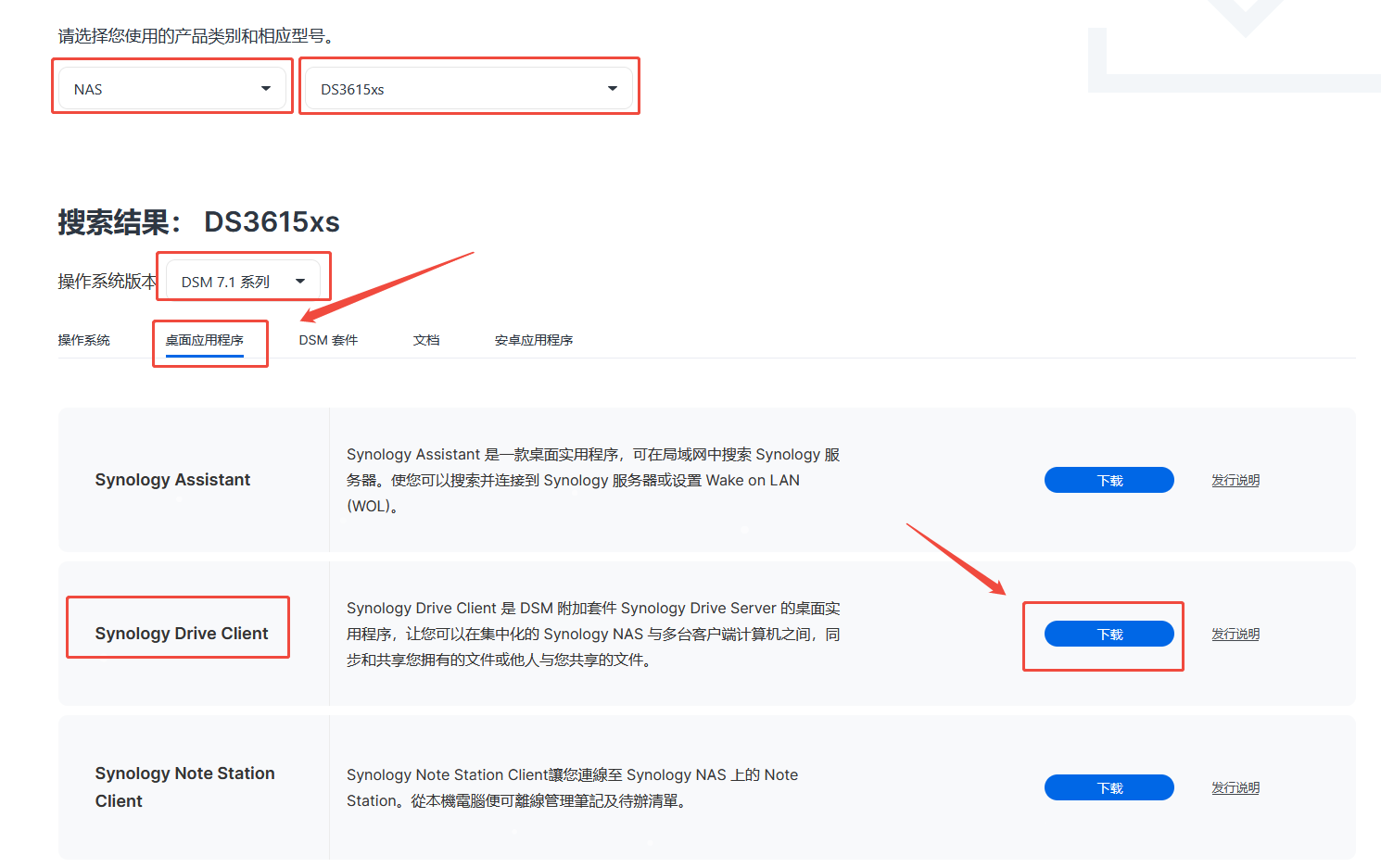Viewport: 1381px width, 868px height.
Task: Switch to the 操作系统 tab
Action: (x=84, y=340)
